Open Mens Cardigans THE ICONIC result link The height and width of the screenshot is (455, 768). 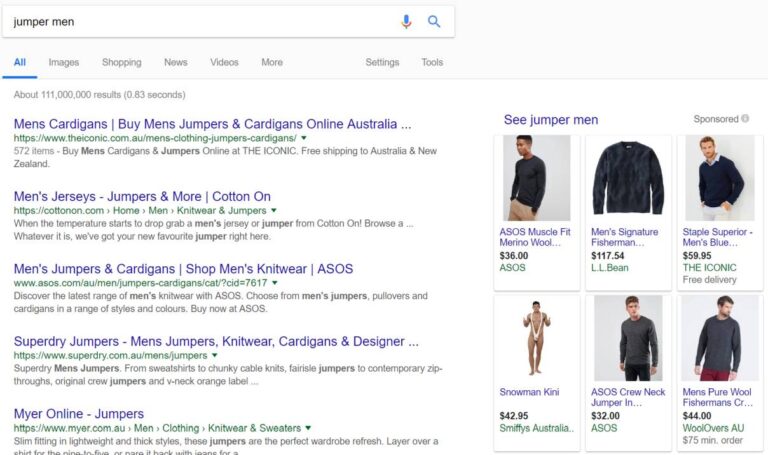pos(213,124)
